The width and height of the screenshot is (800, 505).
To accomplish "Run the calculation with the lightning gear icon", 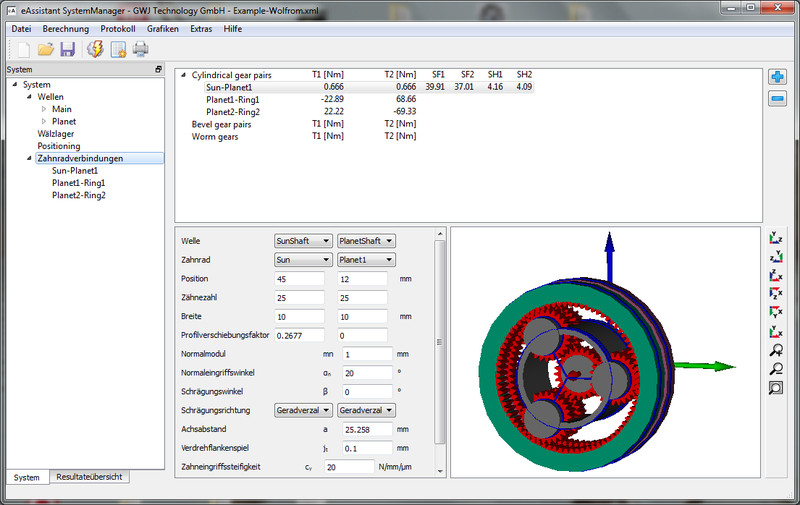I will click(x=96, y=49).
